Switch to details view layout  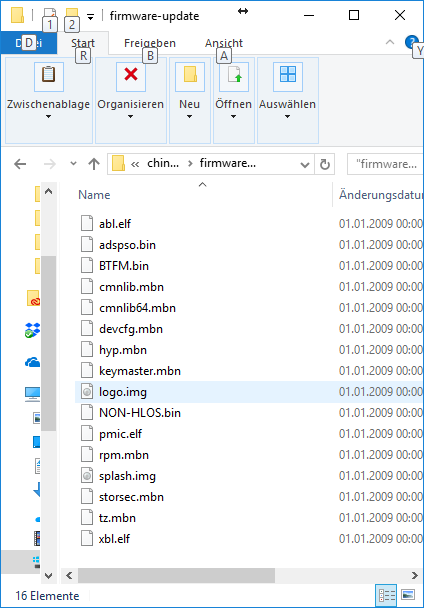click(x=386, y=594)
